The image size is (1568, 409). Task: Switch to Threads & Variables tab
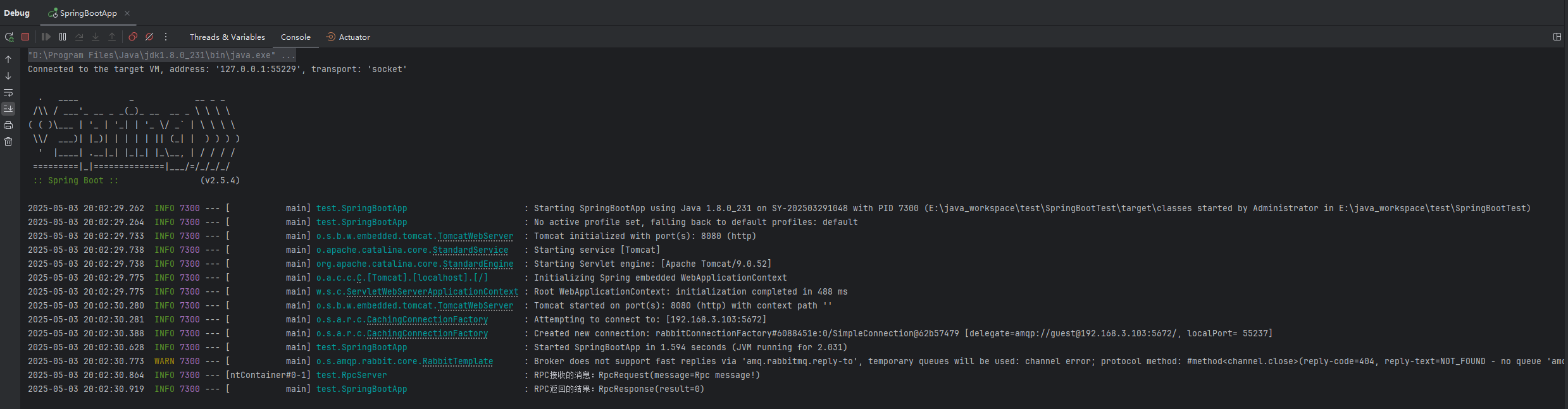click(227, 37)
